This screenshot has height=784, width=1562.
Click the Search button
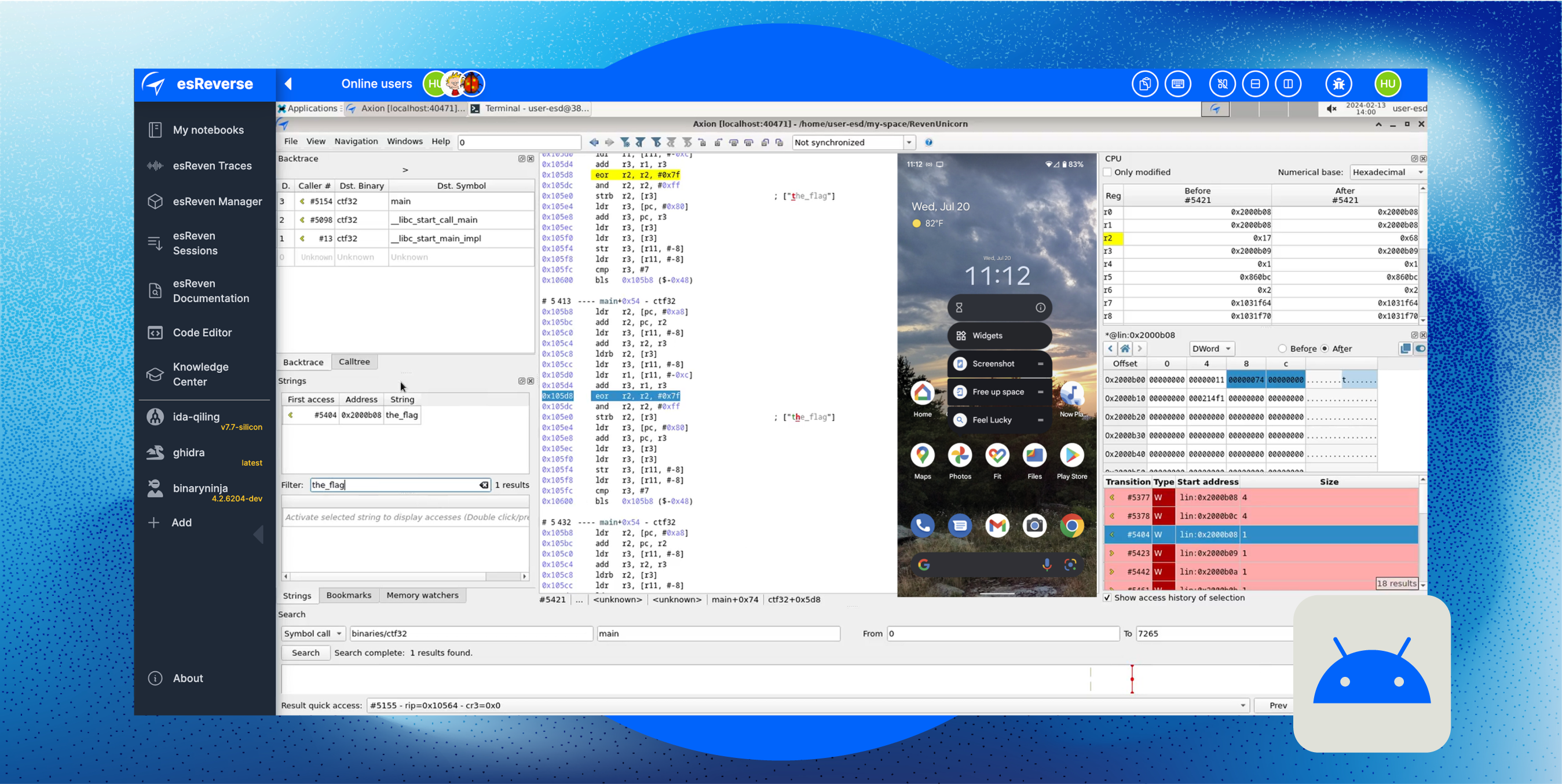coord(306,653)
